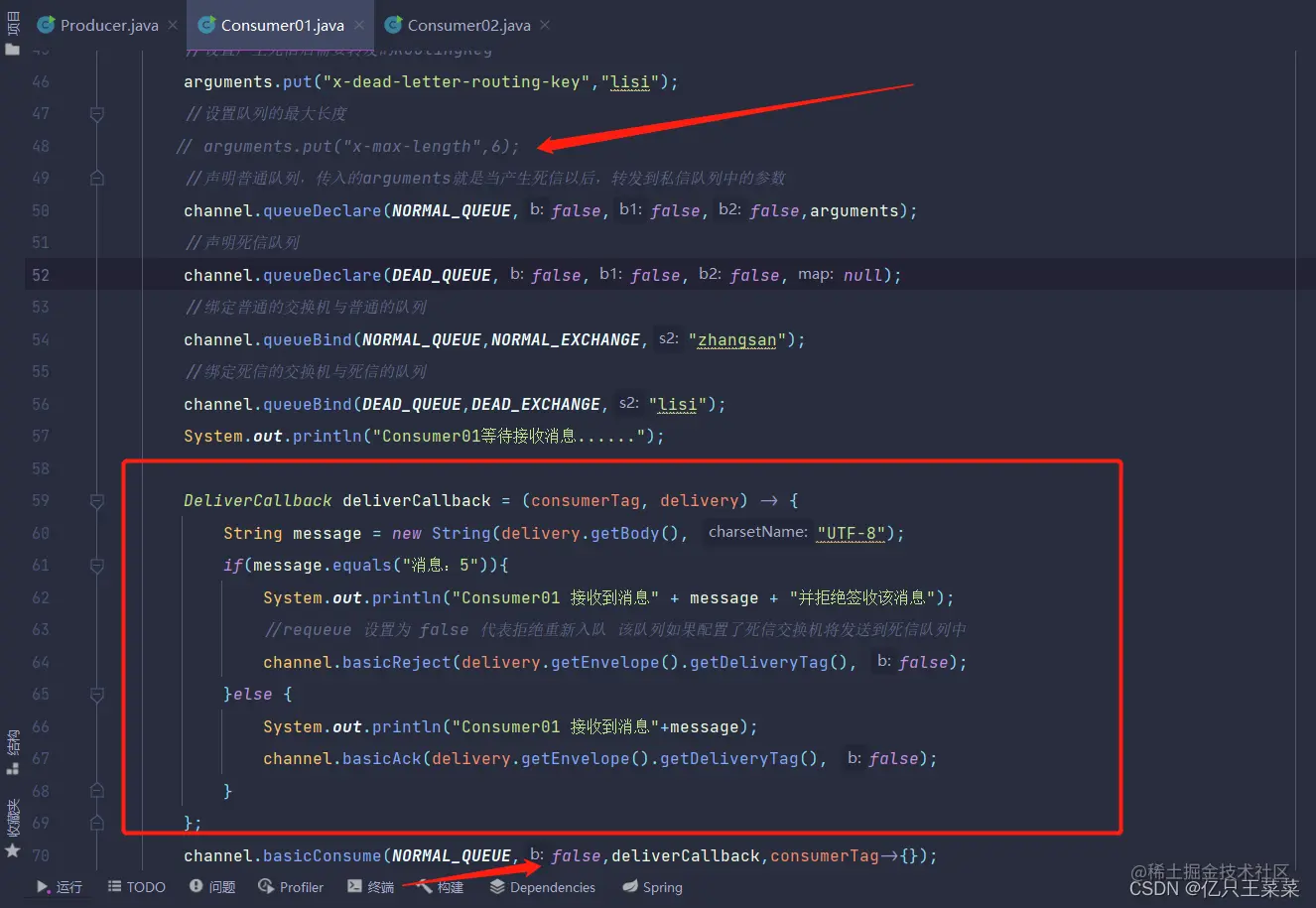
Task: Open the Dependencies tool window
Action: point(543,887)
